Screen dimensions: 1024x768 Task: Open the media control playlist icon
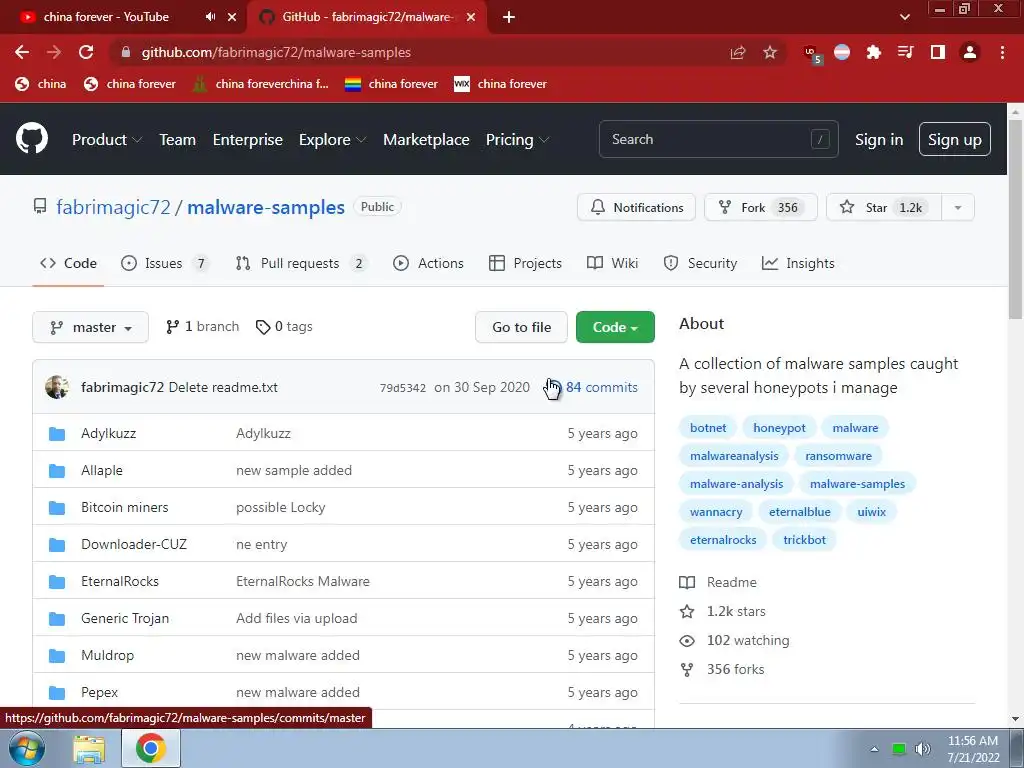pos(906,52)
